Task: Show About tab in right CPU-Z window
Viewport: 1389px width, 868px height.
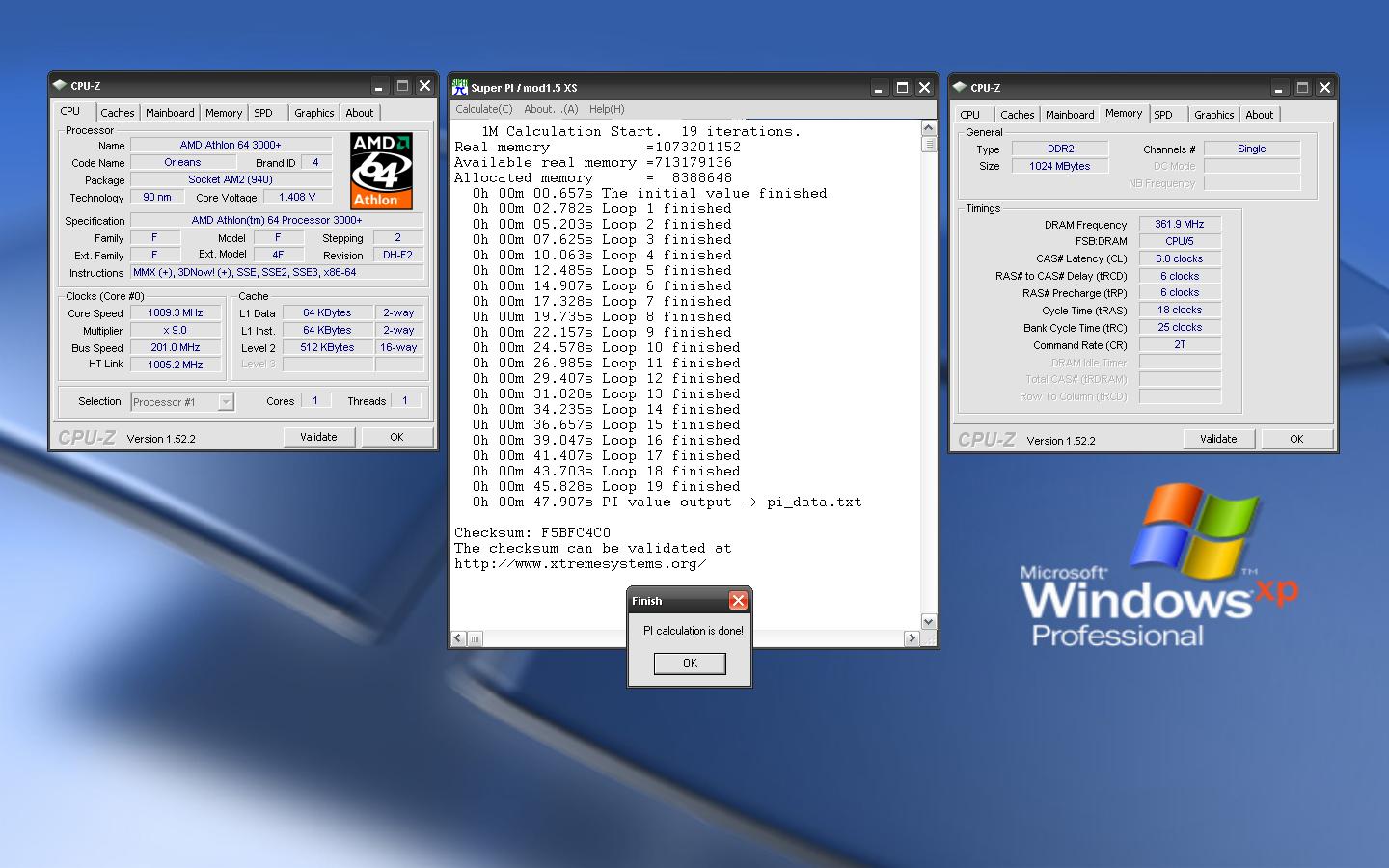Action: click(x=1260, y=115)
